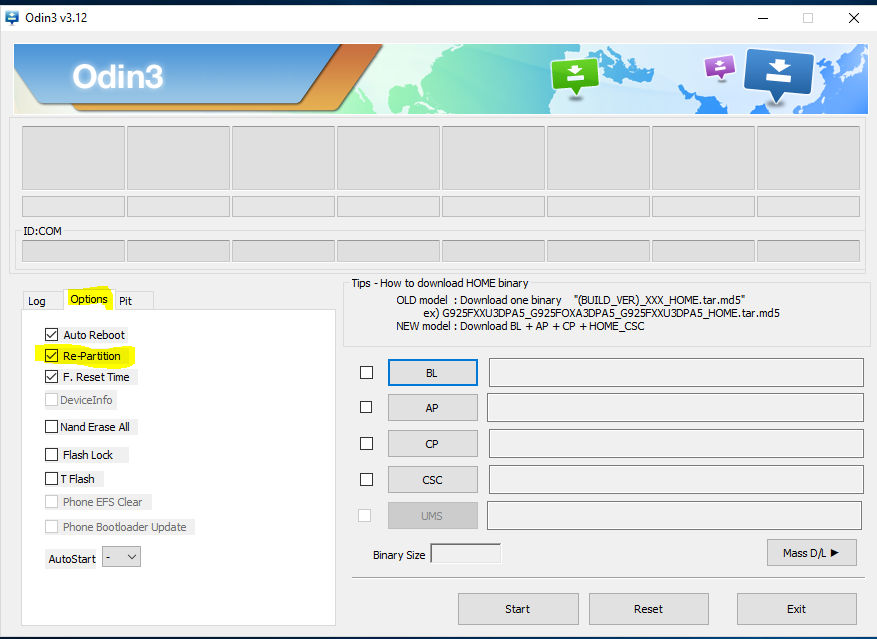Open the AutoStart dropdown
Screen dimensions: 877x639
coord(121,558)
